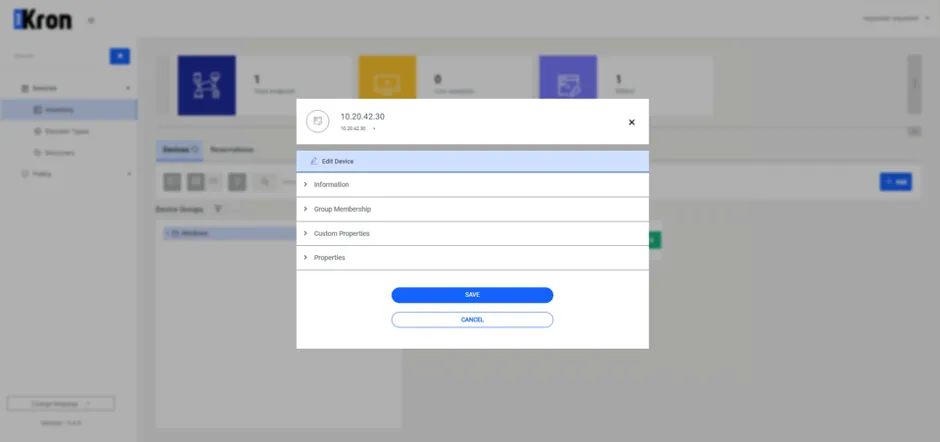940x442 pixels.
Task: Select the Edit Device header row
Action: (472, 161)
